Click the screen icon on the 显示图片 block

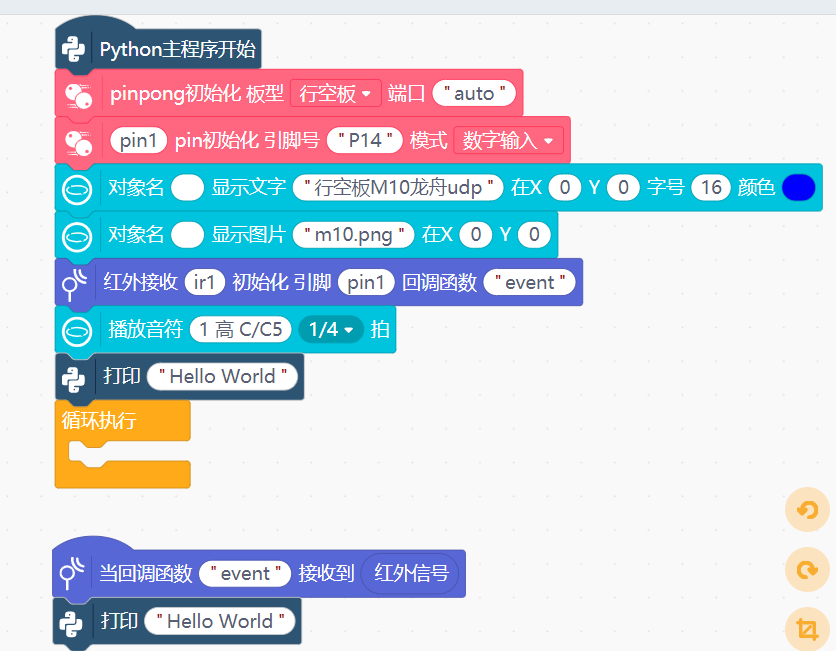(77, 237)
